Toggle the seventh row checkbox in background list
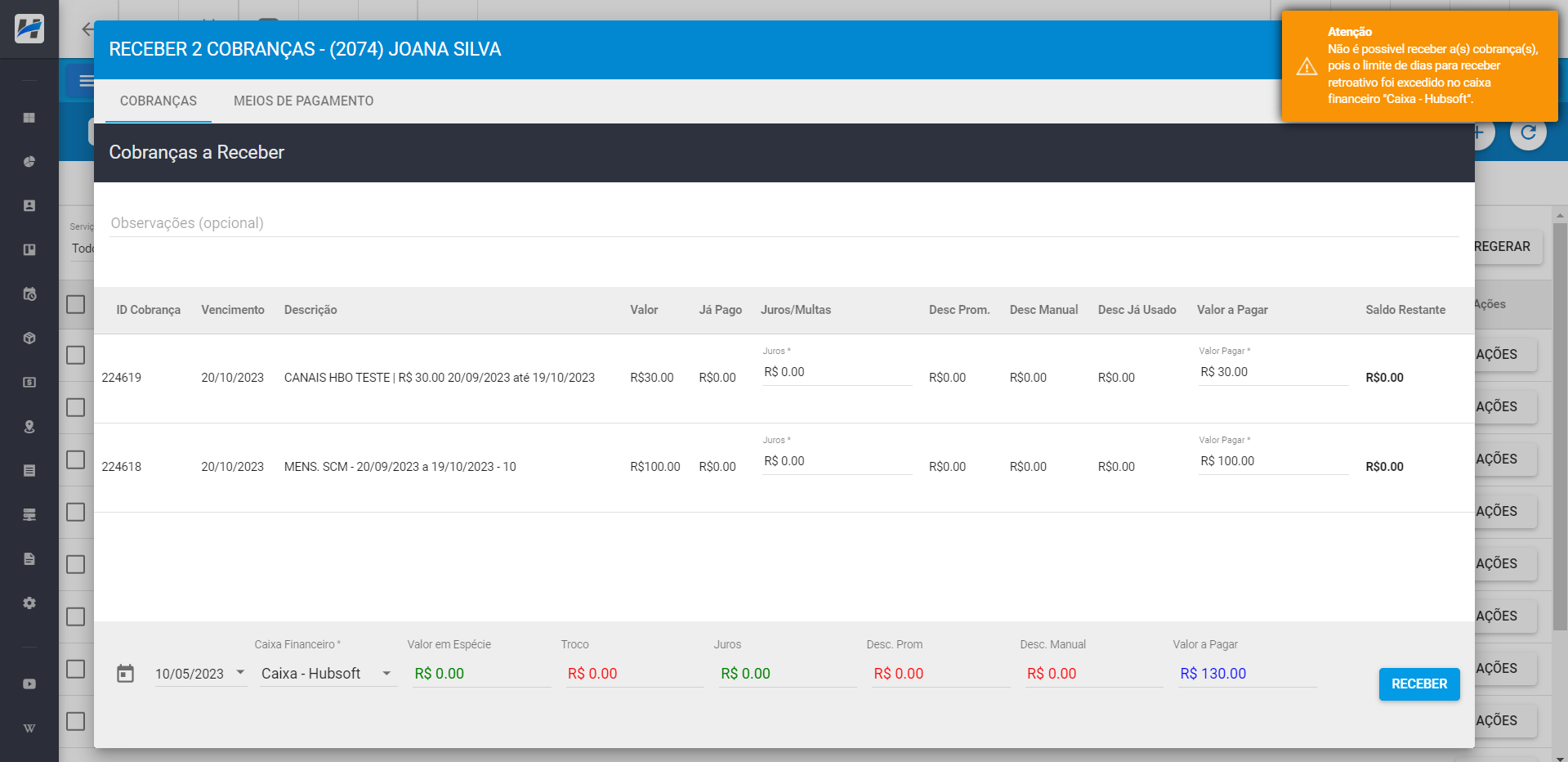 click(x=76, y=669)
